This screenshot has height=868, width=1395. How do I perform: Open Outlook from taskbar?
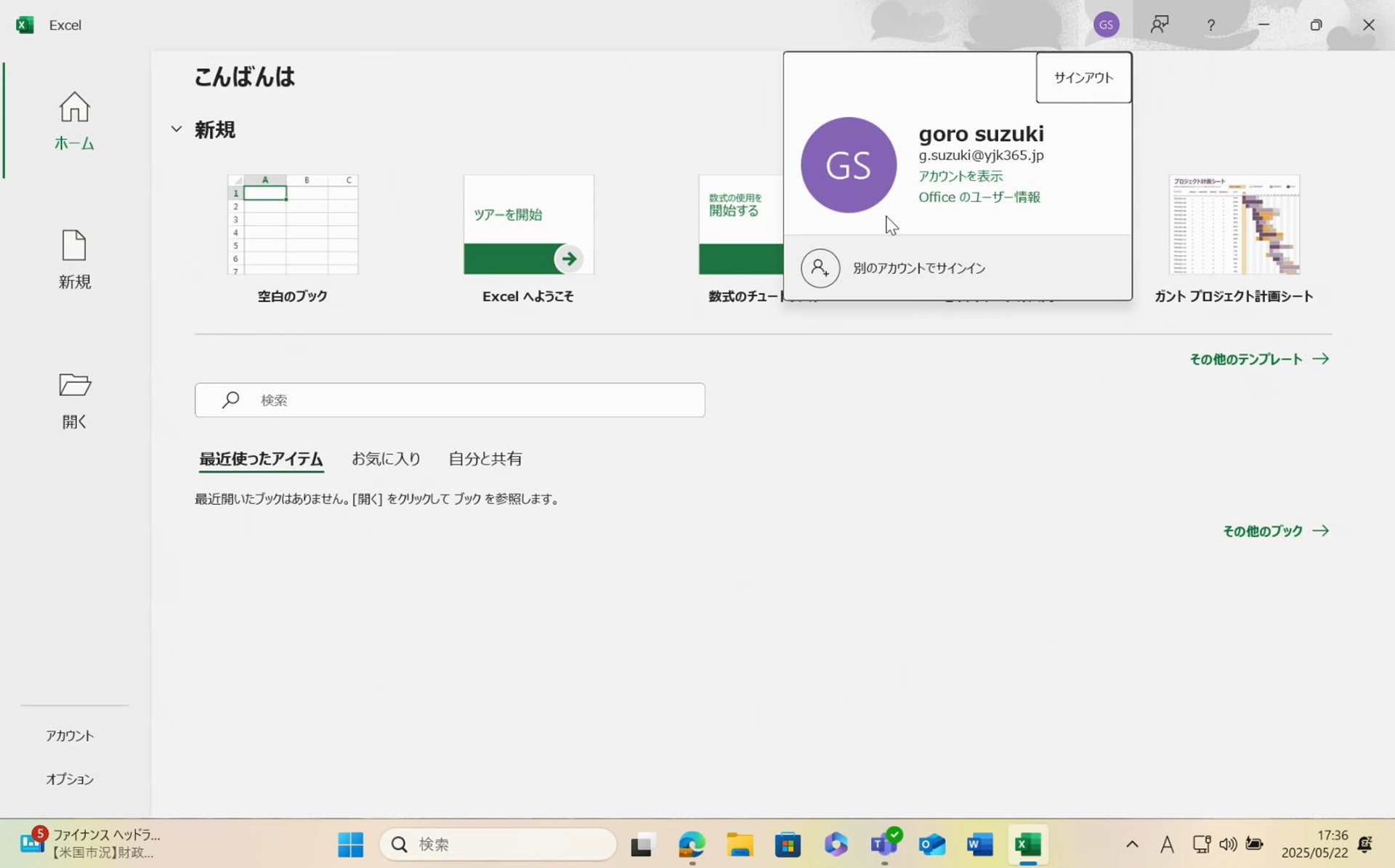click(x=932, y=844)
